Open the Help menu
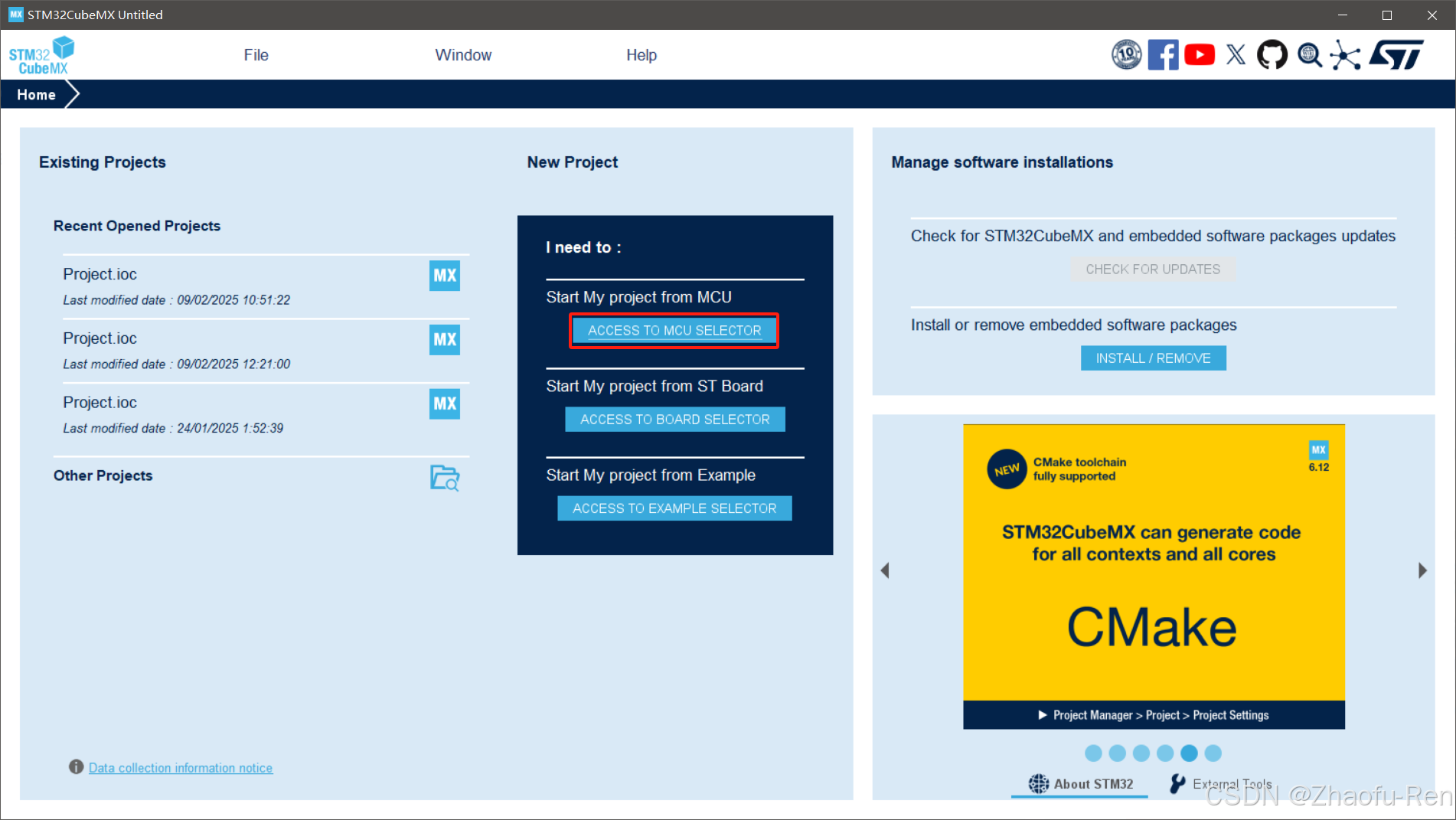1456x820 pixels. tap(641, 55)
